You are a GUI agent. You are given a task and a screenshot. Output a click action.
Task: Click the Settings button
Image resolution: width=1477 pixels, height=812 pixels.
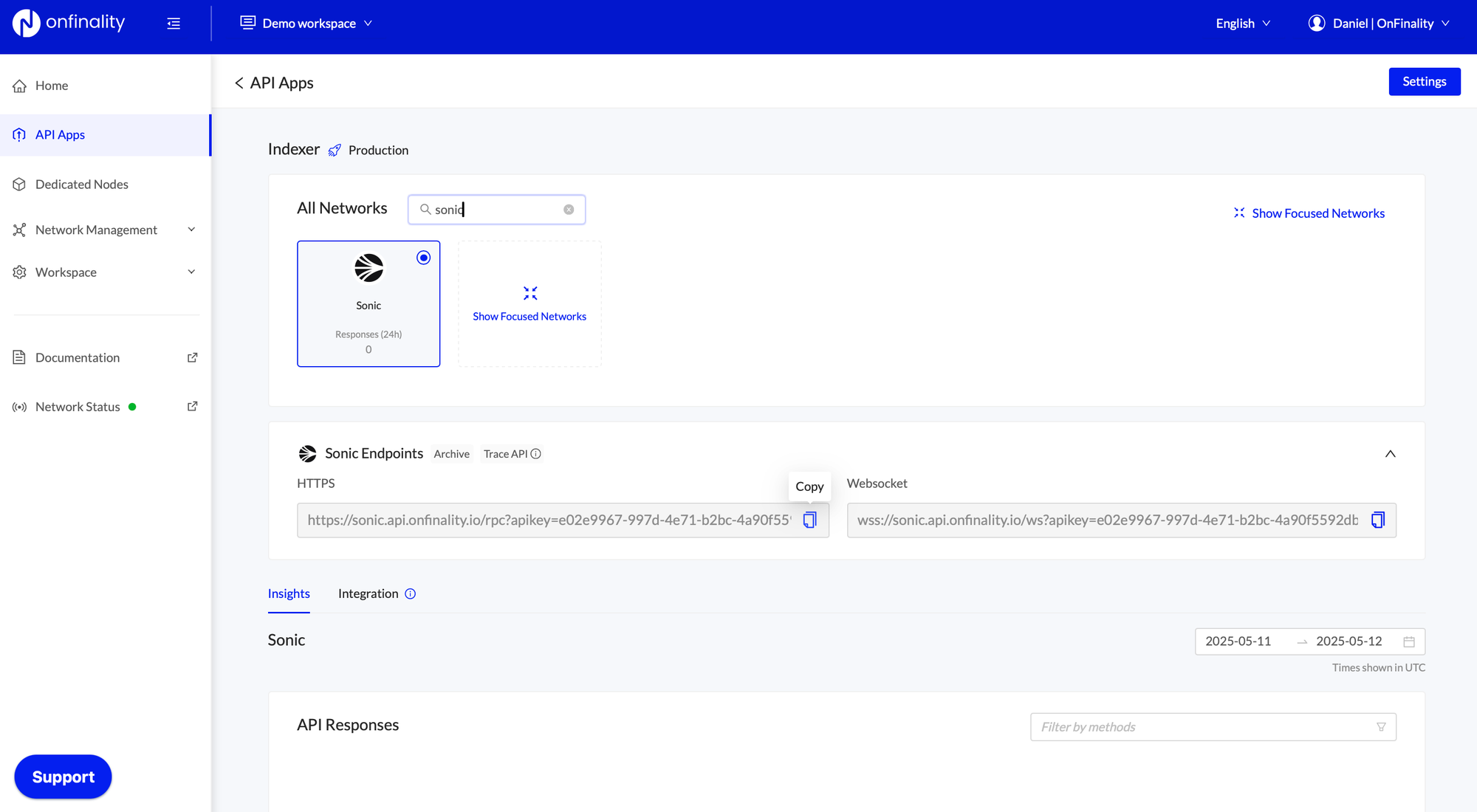point(1424,81)
